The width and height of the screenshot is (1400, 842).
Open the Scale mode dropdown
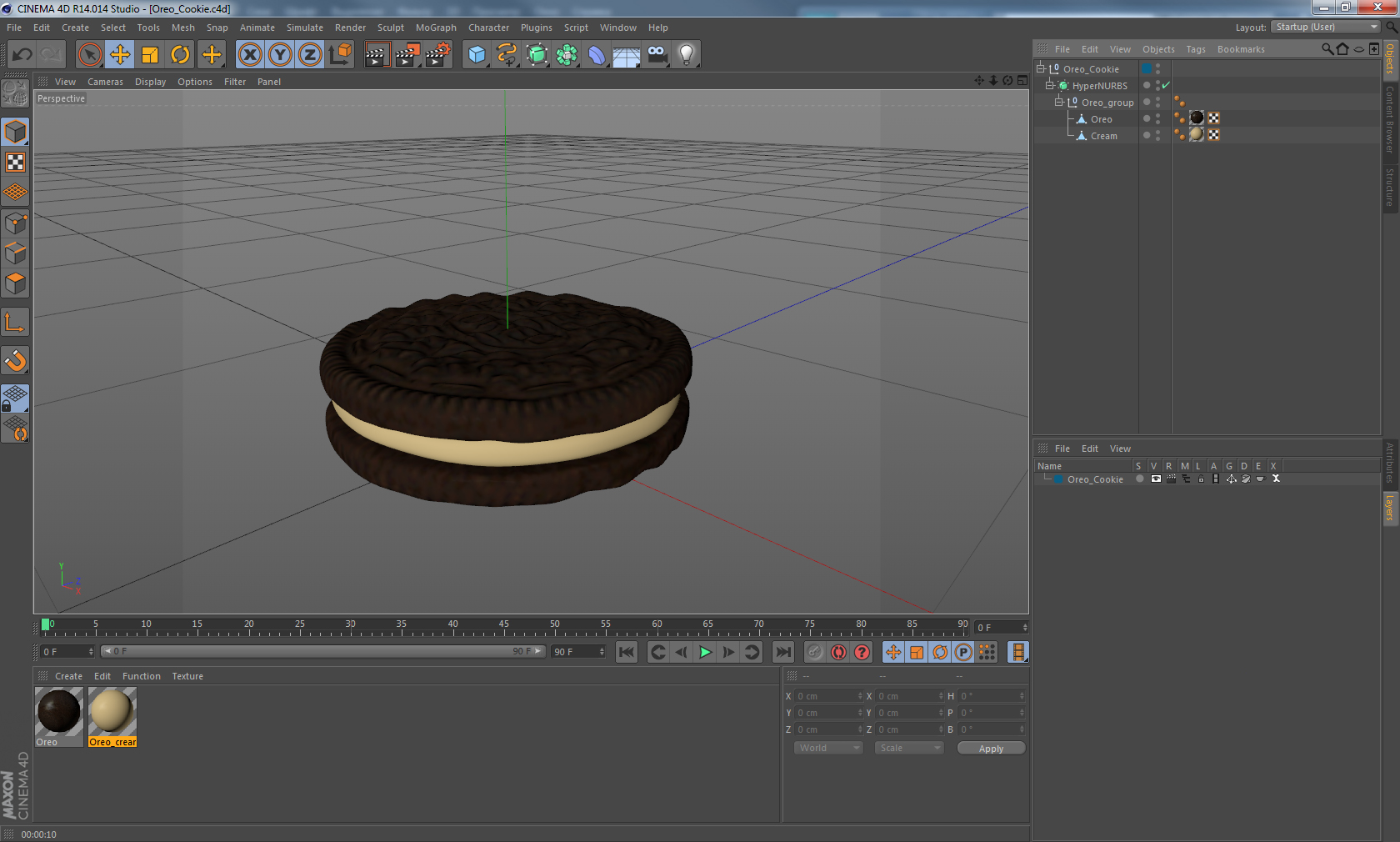[x=909, y=748]
